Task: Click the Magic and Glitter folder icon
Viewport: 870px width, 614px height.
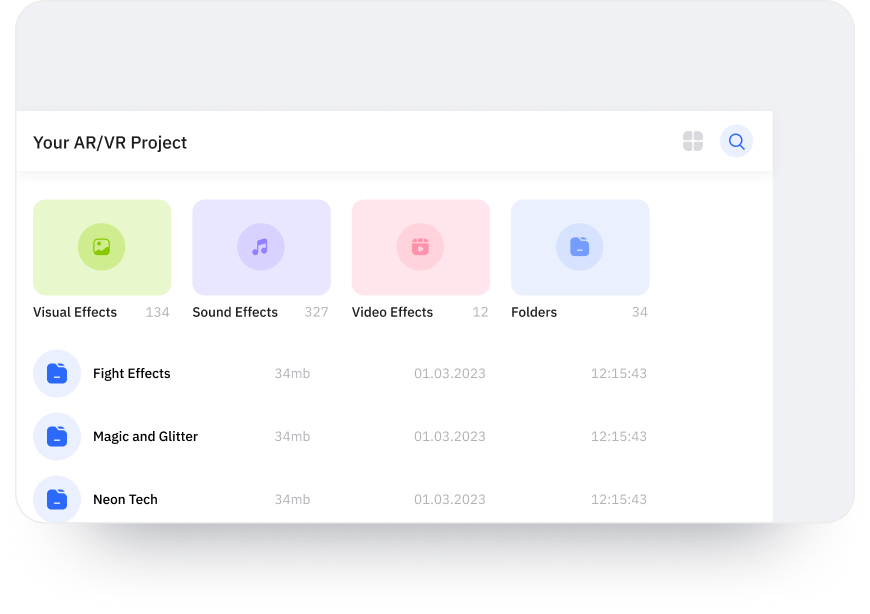Action: pyautogui.click(x=57, y=437)
